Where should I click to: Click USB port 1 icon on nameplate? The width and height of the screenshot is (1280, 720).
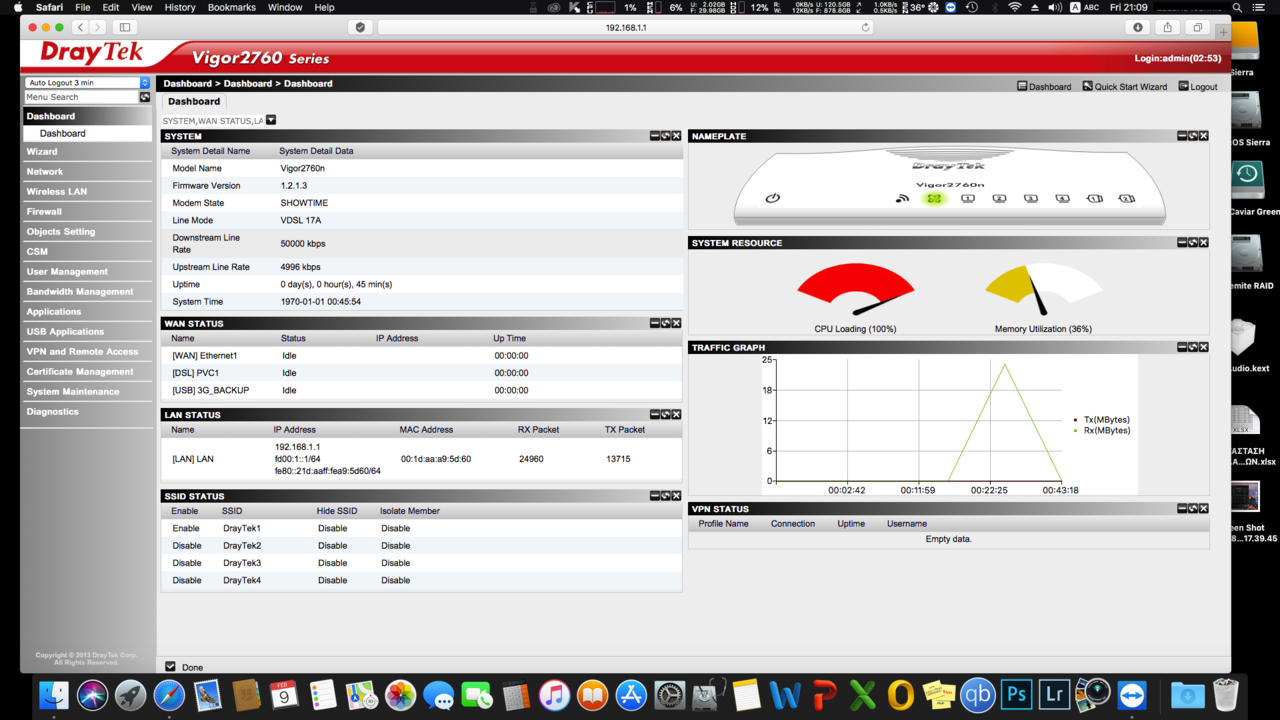[x=1095, y=198]
